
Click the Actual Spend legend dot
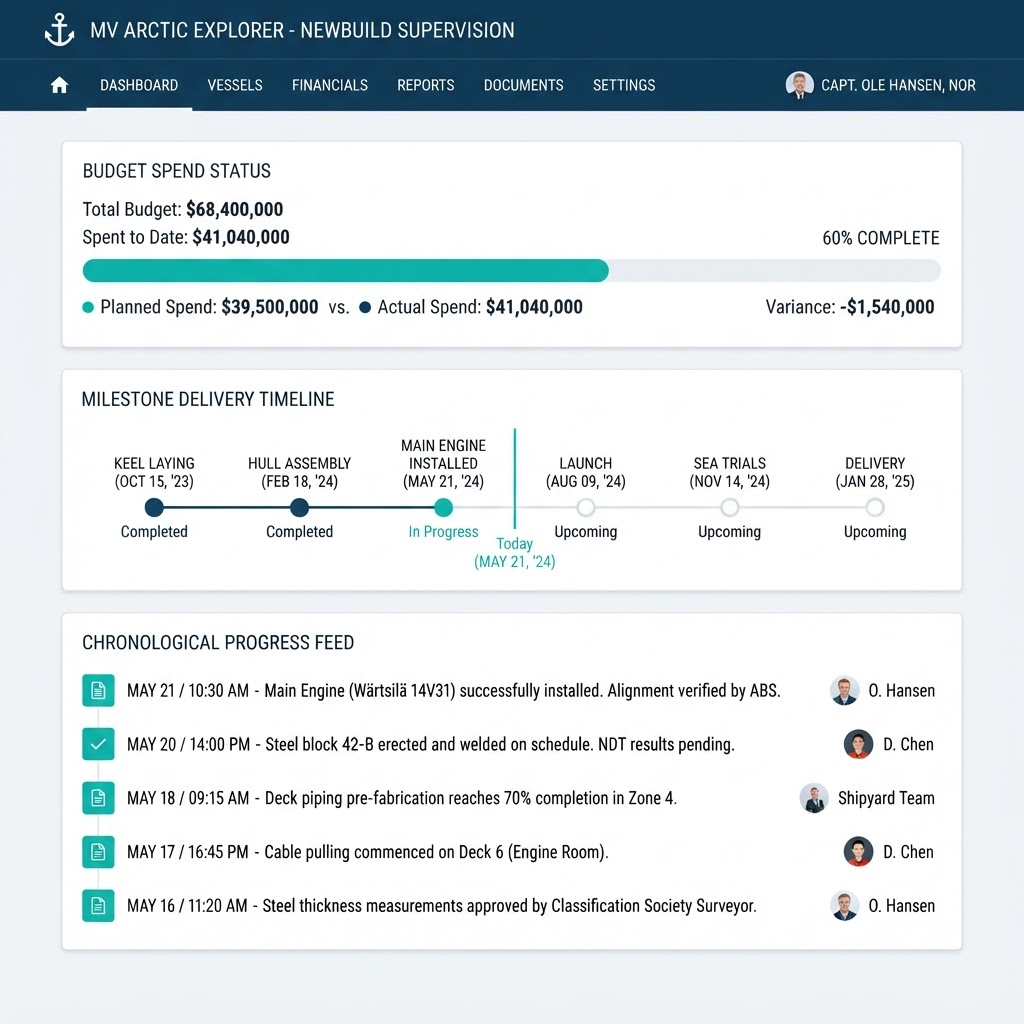[365, 308]
